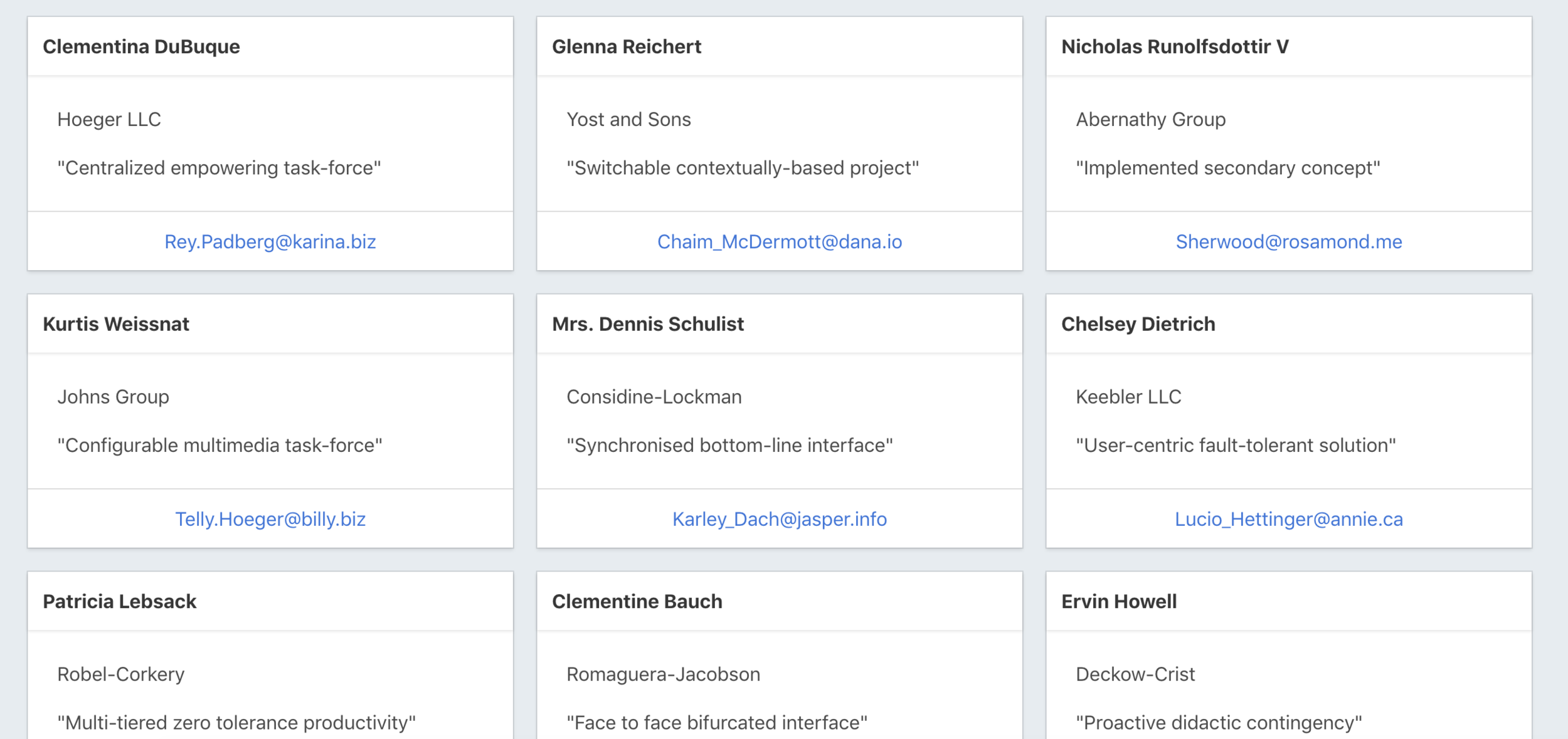
Task: Open the Rey.Padberg@karina.biz email link
Action: tap(270, 242)
